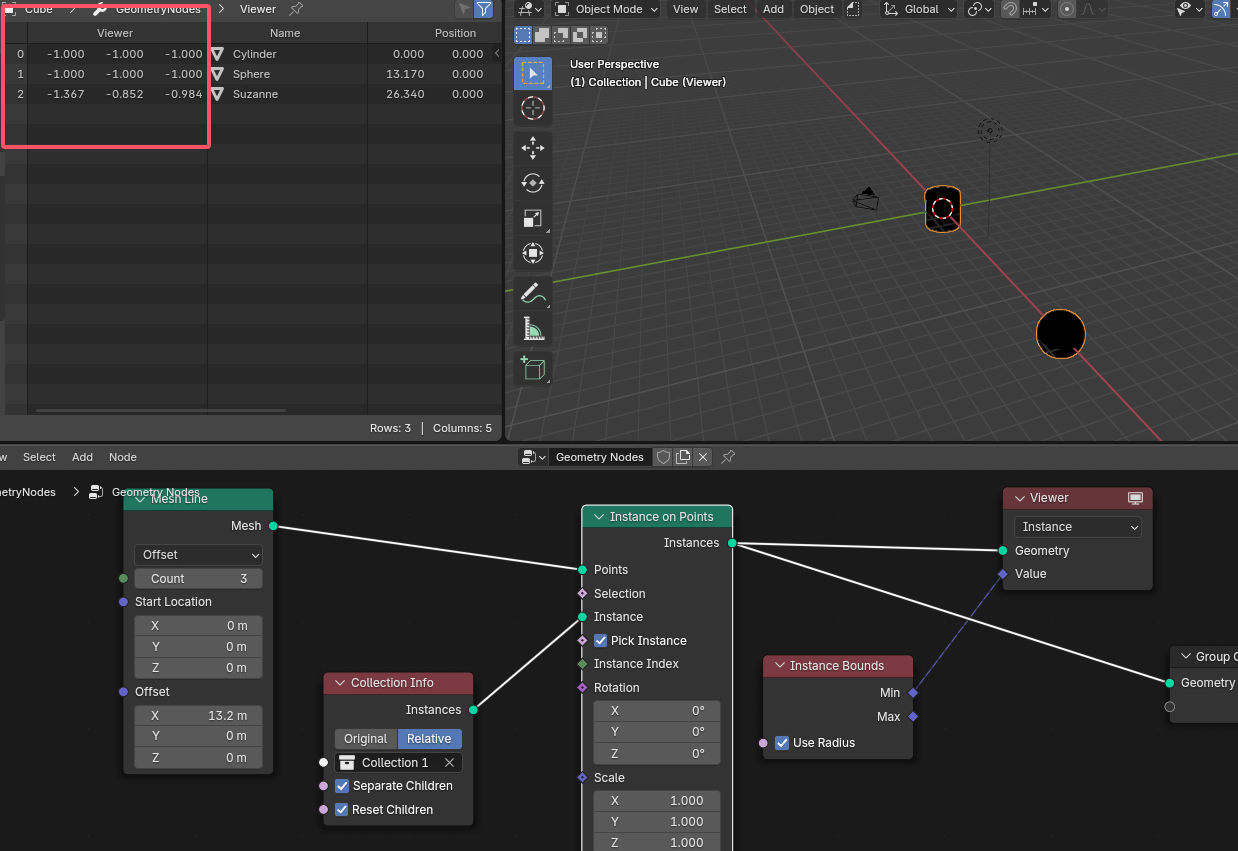Open the snapping options dropdown
This screenshot has height=851, width=1238.
[x=1036, y=9]
